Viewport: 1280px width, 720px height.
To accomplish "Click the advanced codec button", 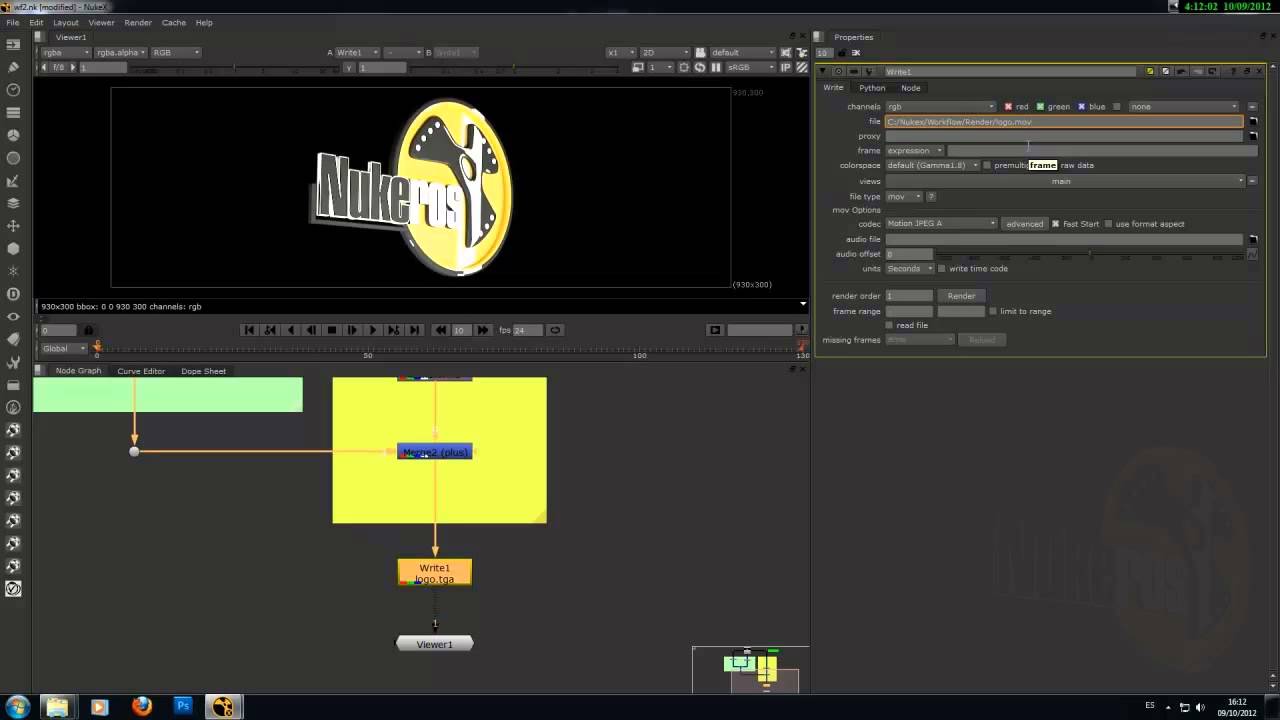I will (x=1024, y=224).
